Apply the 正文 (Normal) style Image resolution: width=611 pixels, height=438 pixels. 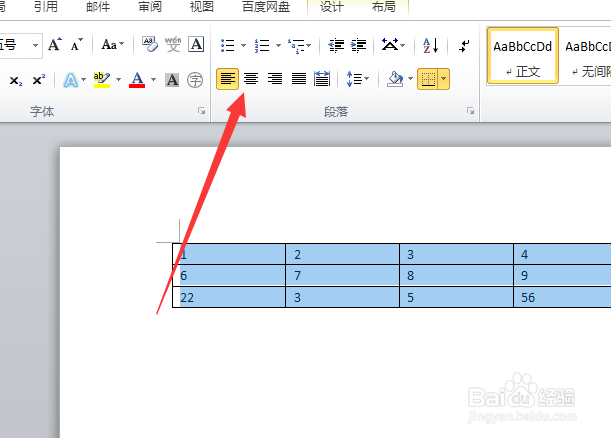[x=523, y=56]
